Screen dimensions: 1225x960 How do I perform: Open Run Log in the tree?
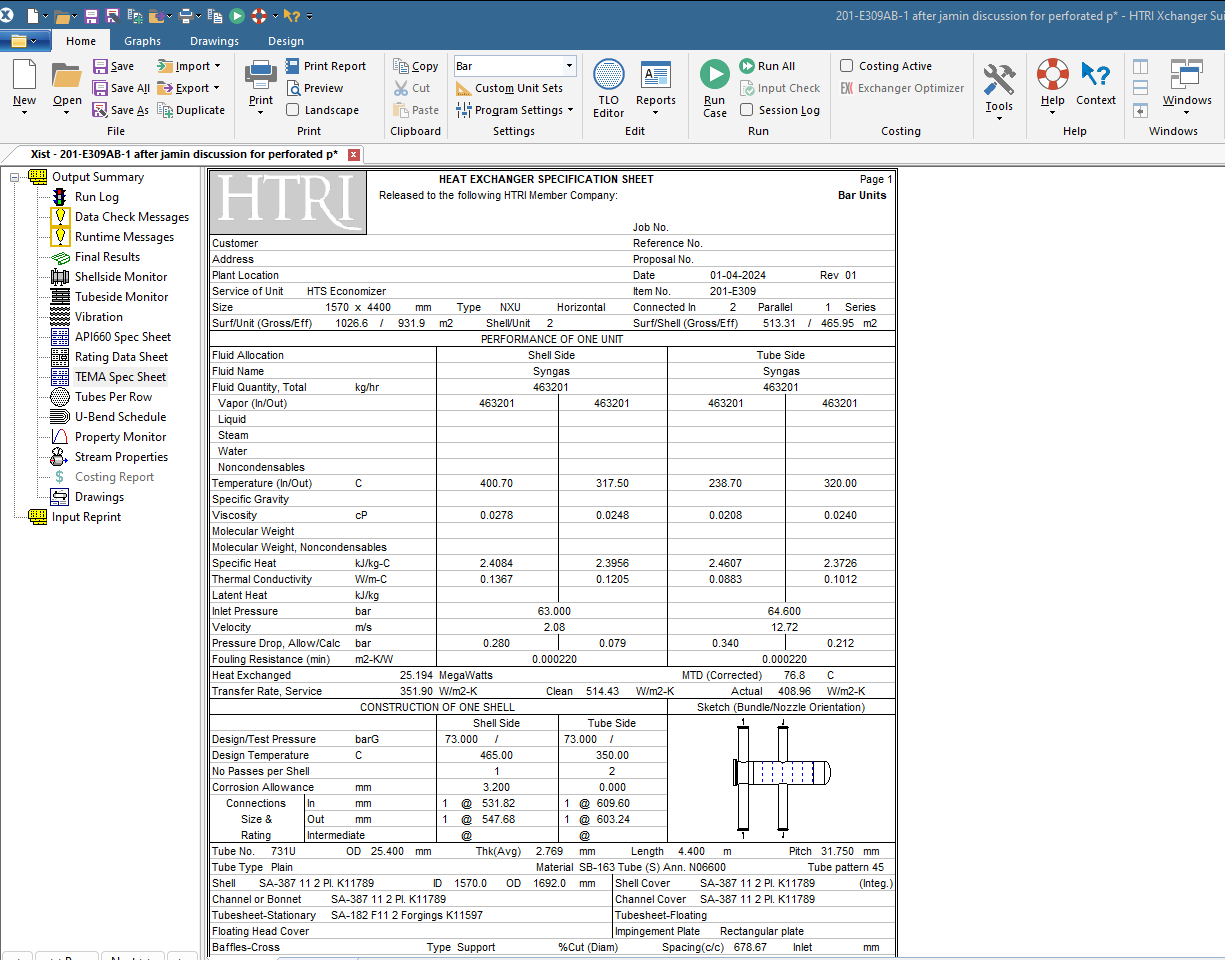(x=96, y=197)
